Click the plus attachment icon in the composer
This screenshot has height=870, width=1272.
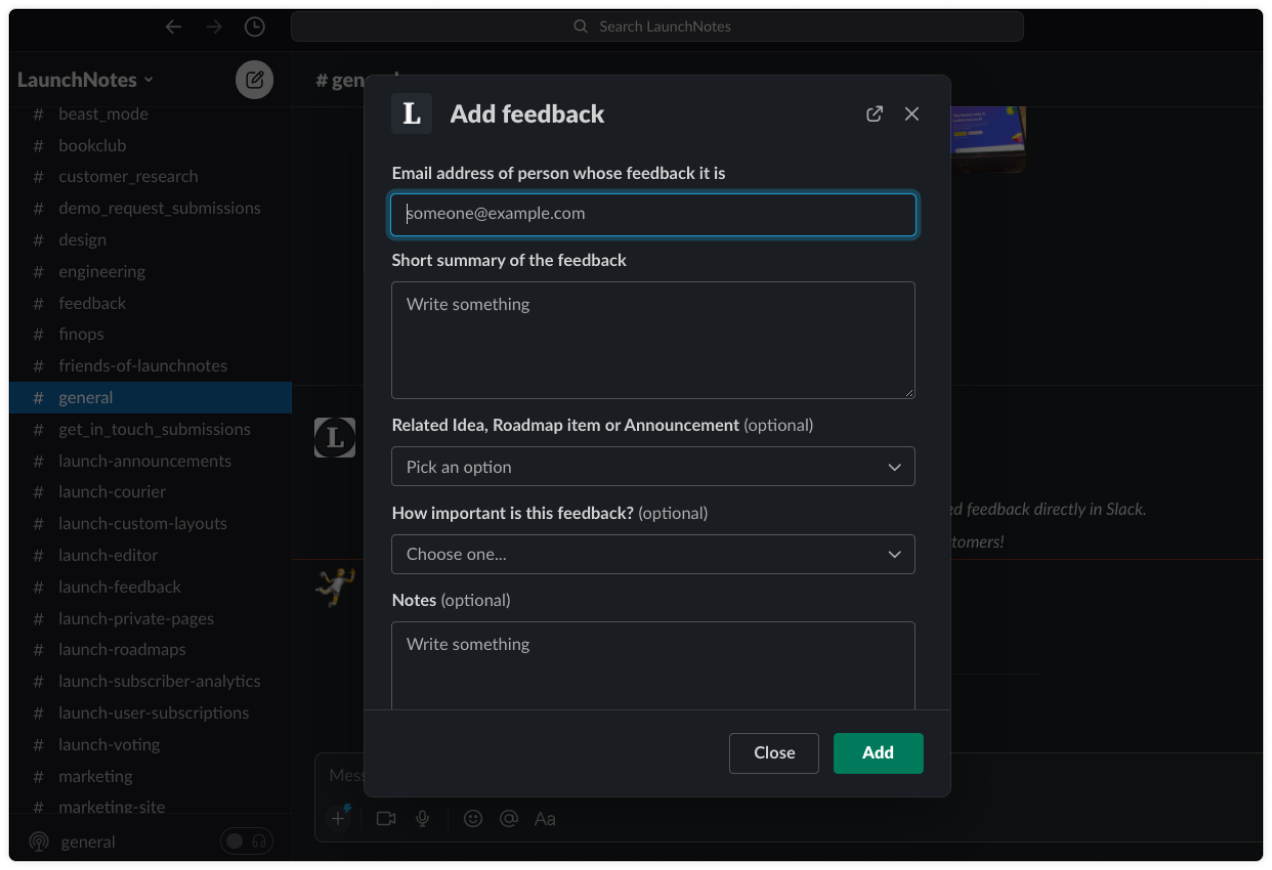(339, 818)
